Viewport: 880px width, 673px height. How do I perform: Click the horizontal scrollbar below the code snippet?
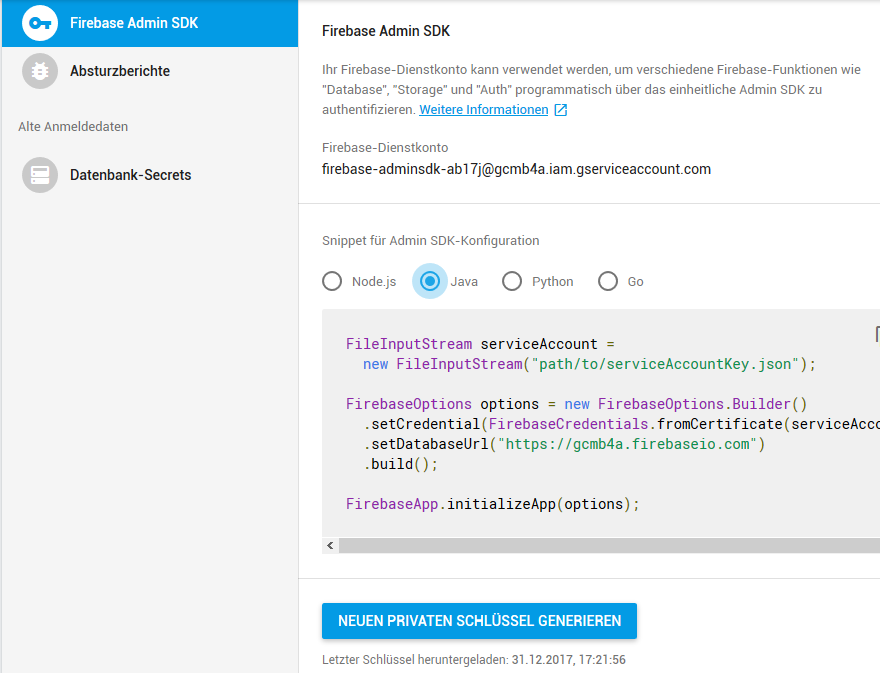click(x=600, y=546)
